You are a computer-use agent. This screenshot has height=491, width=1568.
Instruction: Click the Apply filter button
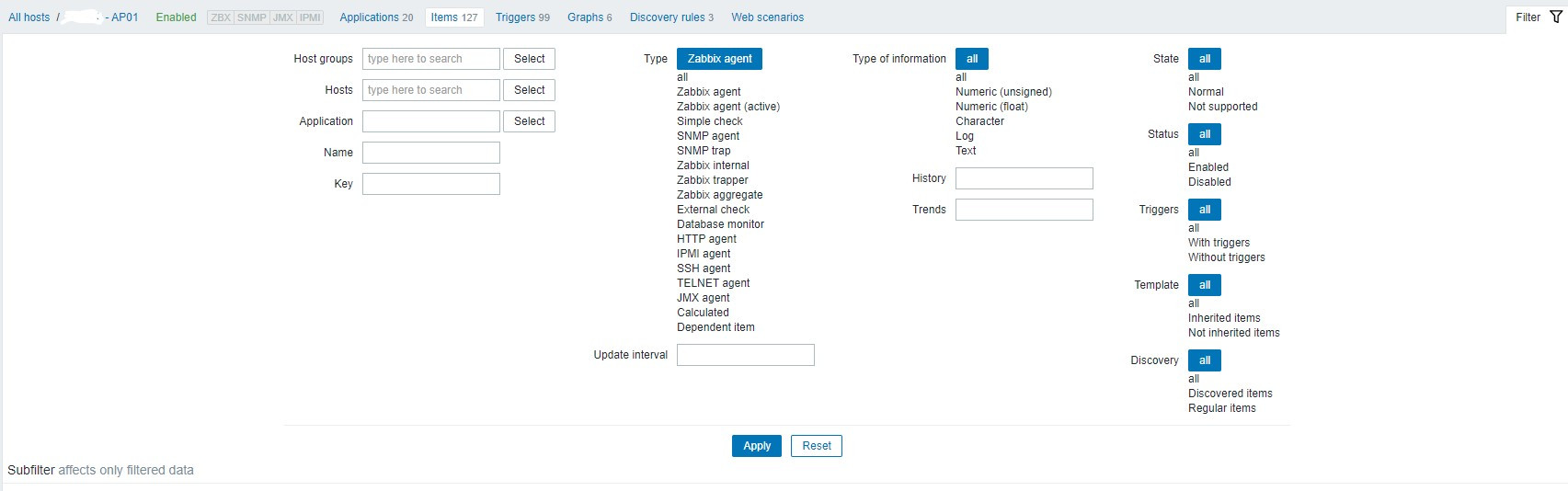pyautogui.click(x=757, y=446)
